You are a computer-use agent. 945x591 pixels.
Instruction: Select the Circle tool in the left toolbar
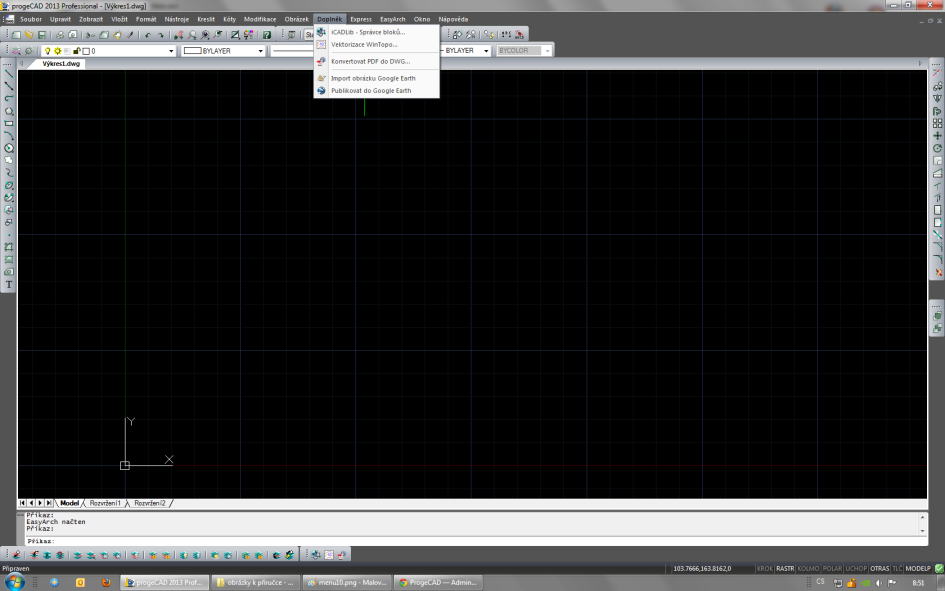[x=9, y=148]
